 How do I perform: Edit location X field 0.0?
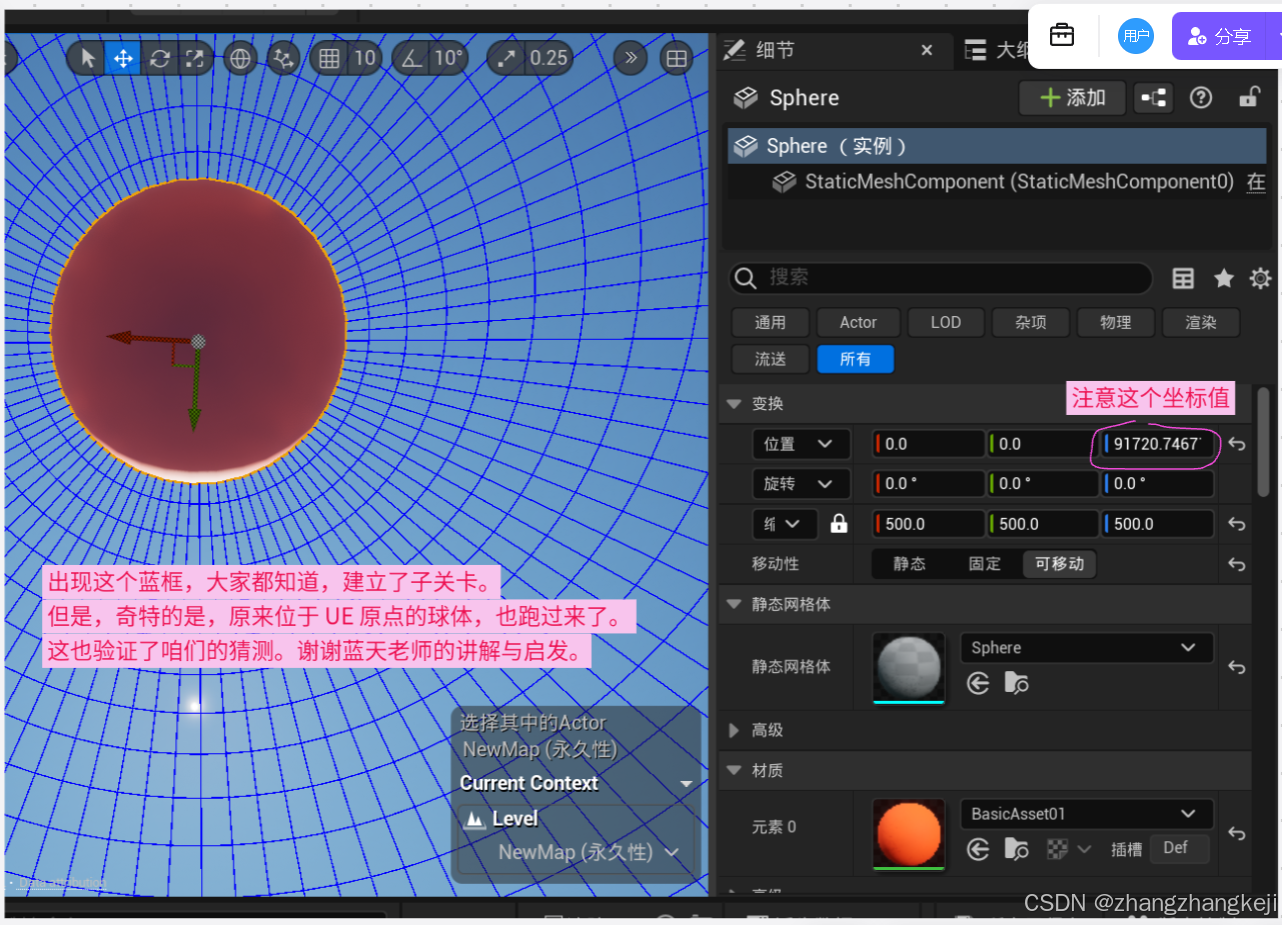pos(929,444)
